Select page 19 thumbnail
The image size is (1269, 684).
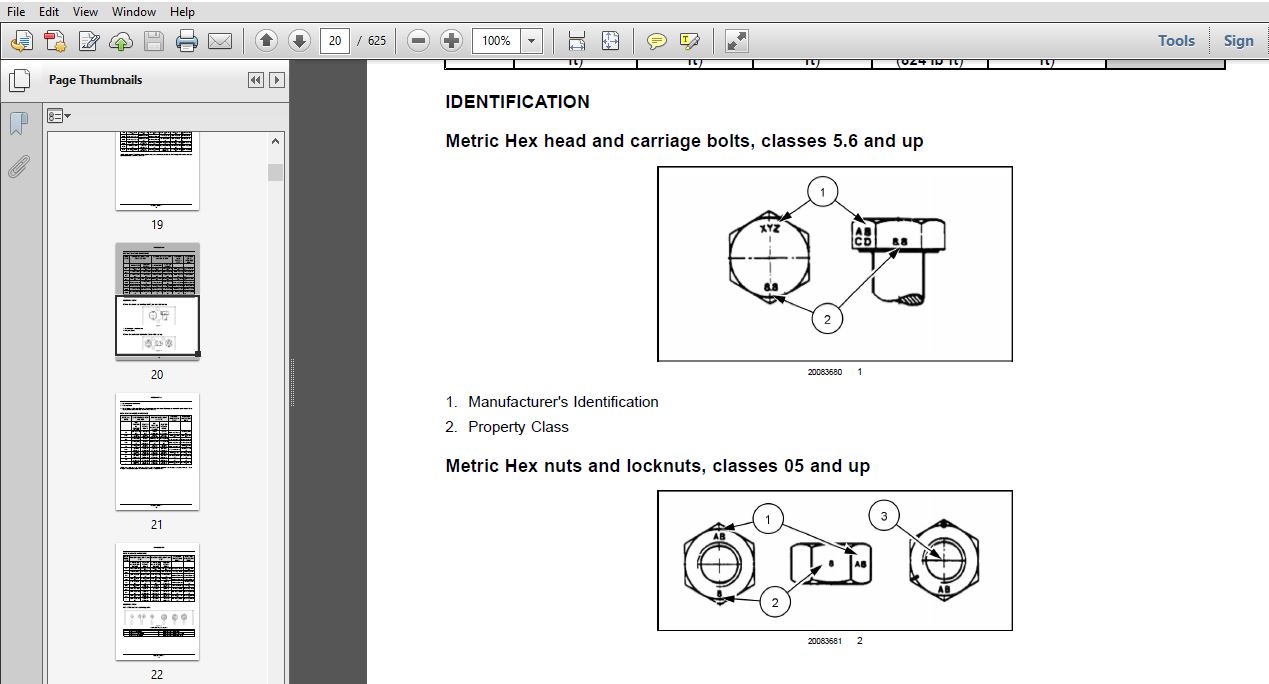click(157, 172)
